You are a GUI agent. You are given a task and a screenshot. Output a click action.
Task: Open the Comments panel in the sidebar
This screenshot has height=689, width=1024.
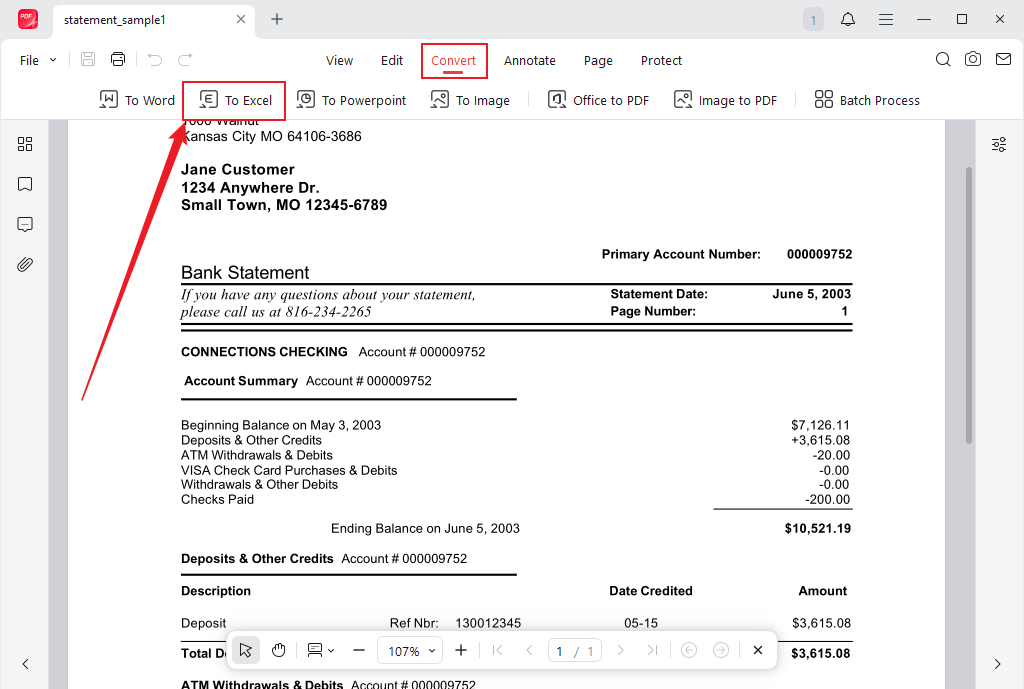click(25, 224)
